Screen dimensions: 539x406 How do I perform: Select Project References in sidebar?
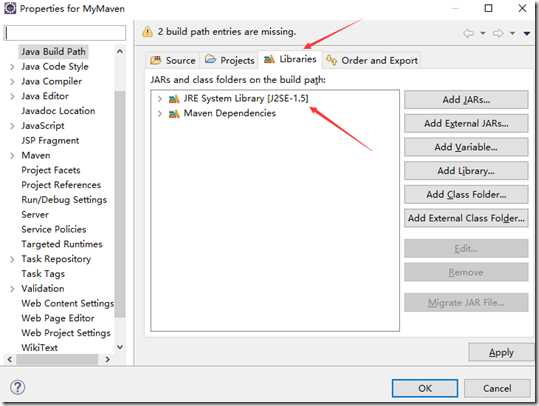pyautogui.click(x=61, y=185)
